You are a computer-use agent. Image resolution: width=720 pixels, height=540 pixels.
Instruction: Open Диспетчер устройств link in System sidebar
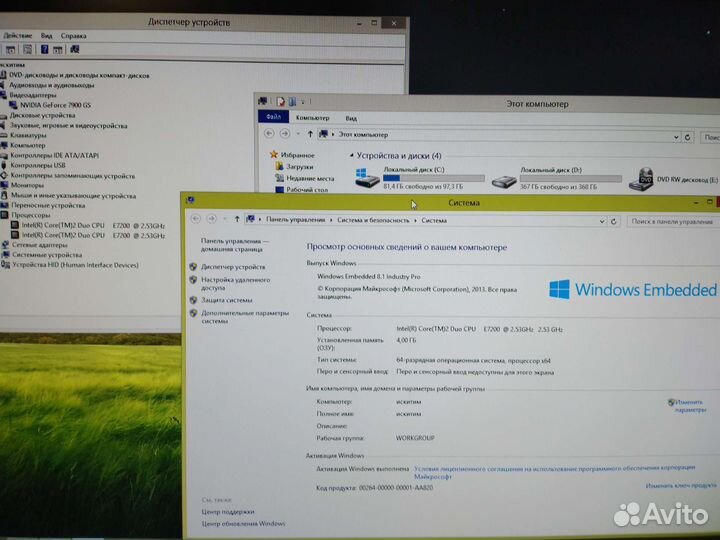coord(232,267)
